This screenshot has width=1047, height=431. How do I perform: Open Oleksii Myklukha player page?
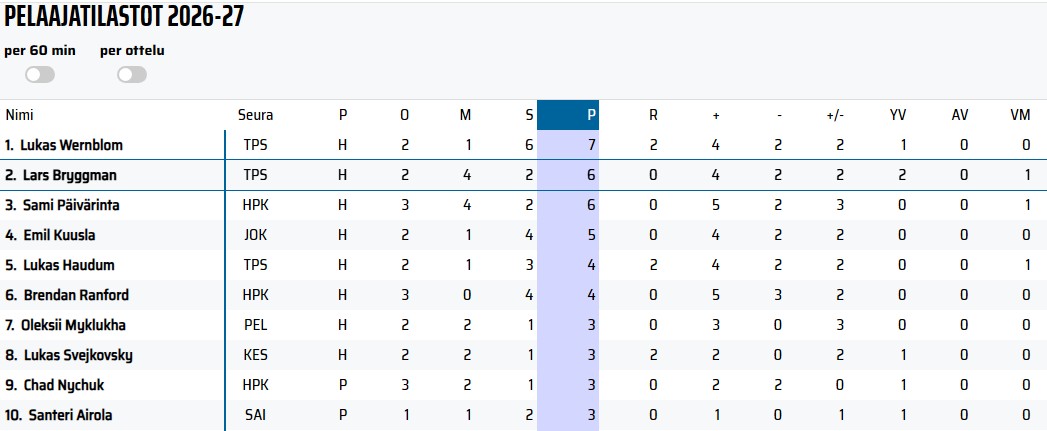(73, 325)
